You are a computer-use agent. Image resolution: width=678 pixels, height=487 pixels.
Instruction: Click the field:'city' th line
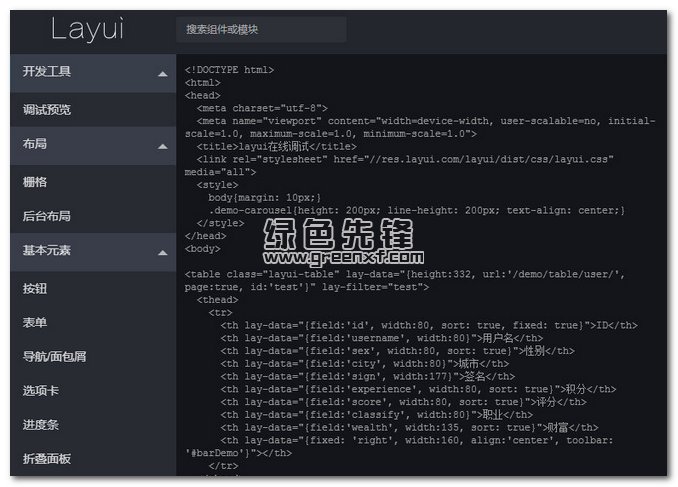pos(365,364)
